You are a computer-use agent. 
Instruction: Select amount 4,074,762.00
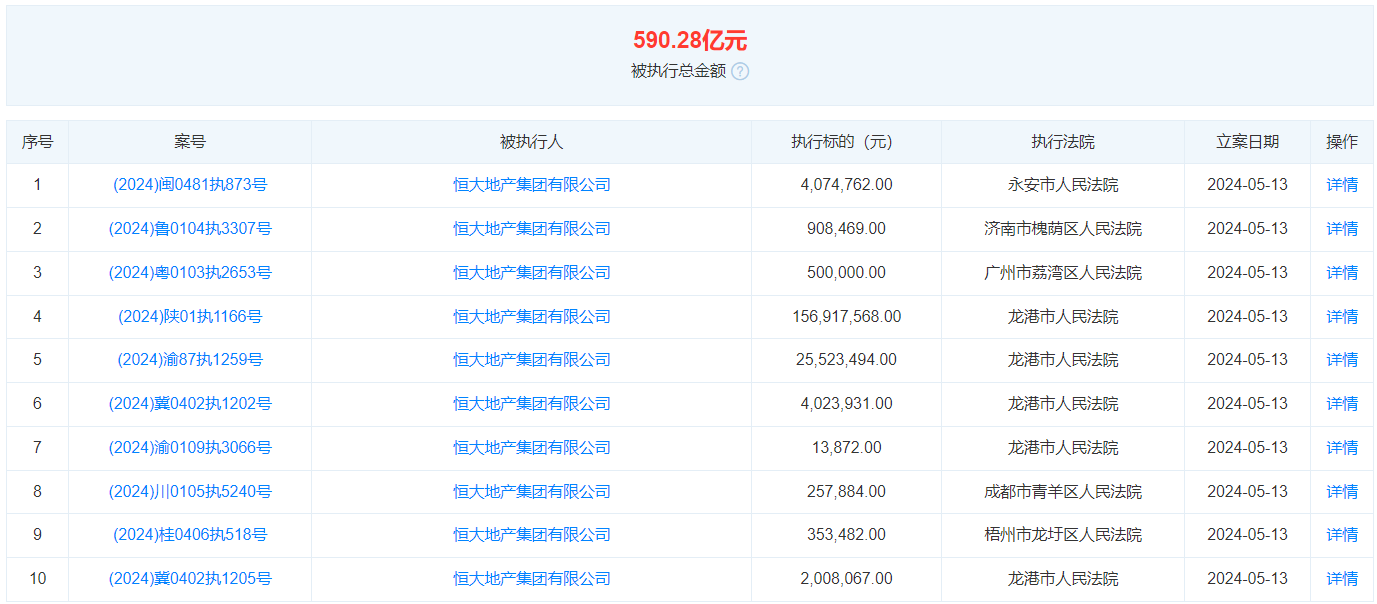(846, 185)
